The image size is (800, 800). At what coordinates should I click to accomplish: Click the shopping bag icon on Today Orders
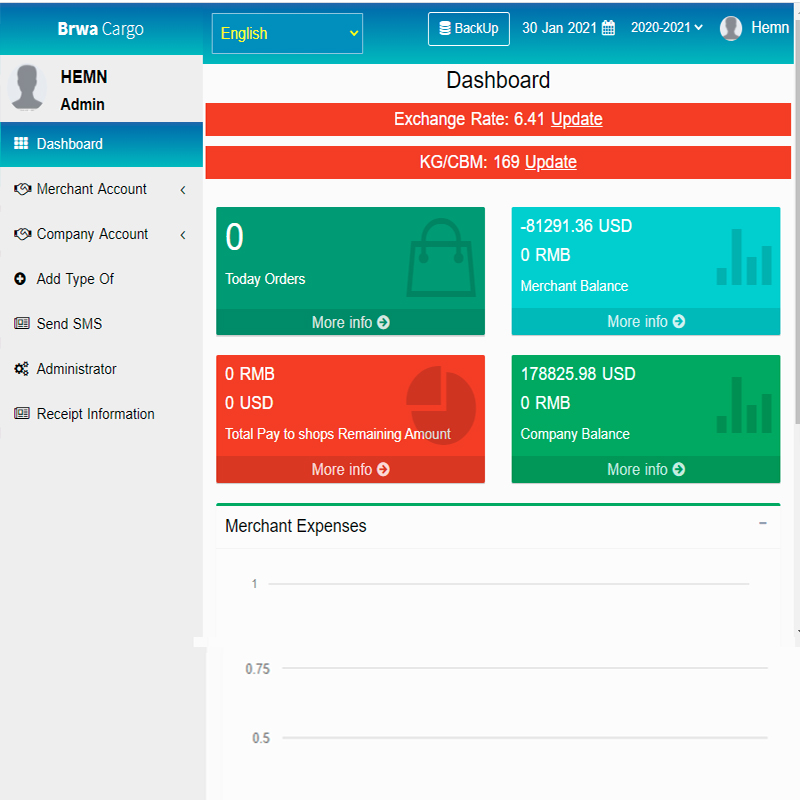coord(441,258)
